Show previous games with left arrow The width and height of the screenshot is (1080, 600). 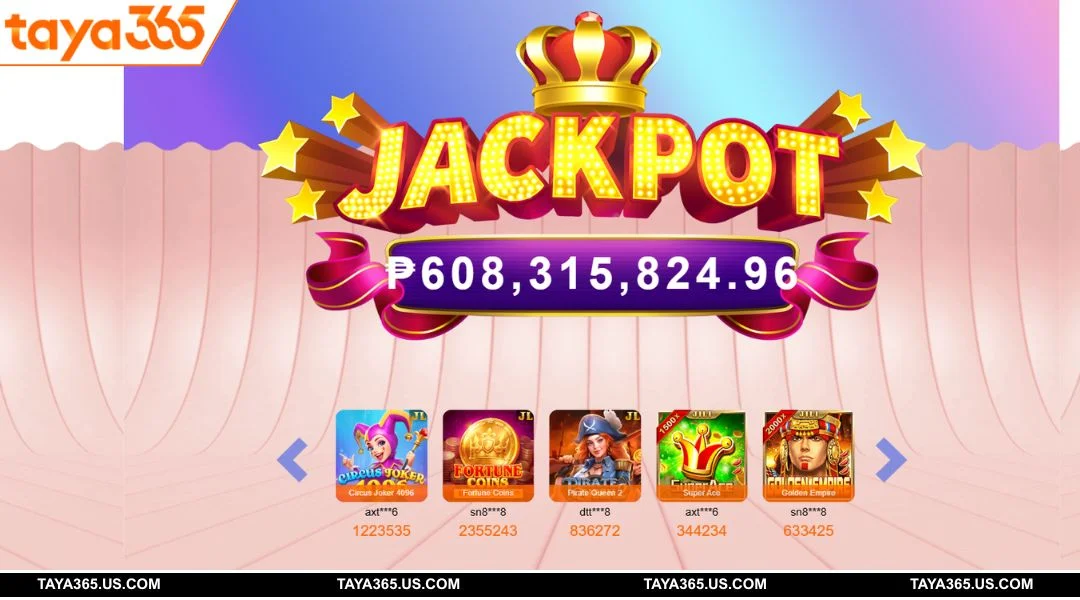(293, 459)
